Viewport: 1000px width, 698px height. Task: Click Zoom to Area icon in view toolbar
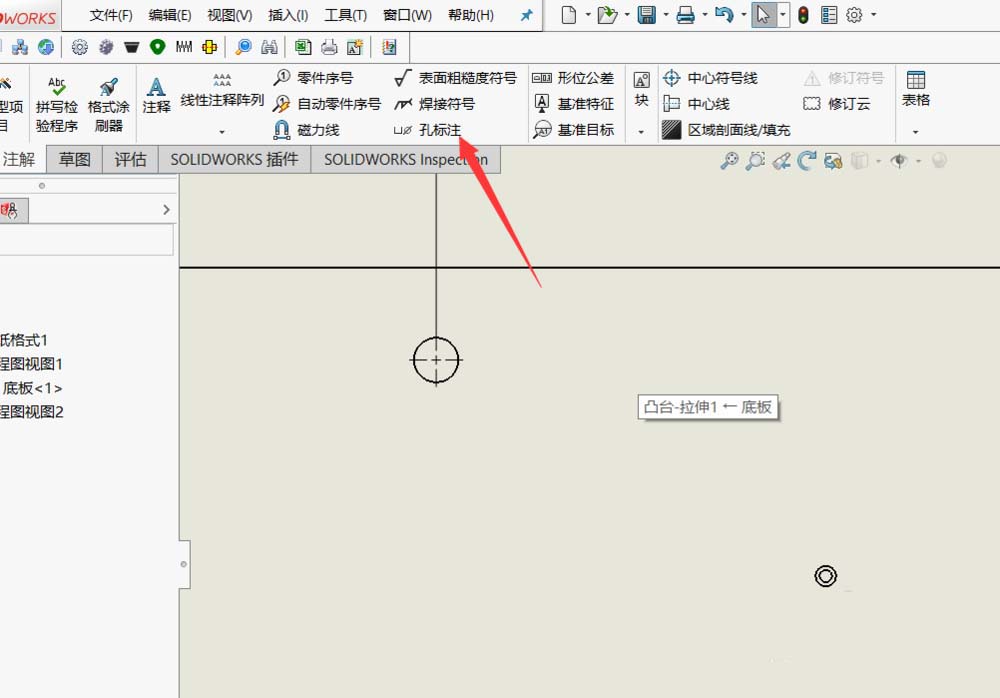755,161
